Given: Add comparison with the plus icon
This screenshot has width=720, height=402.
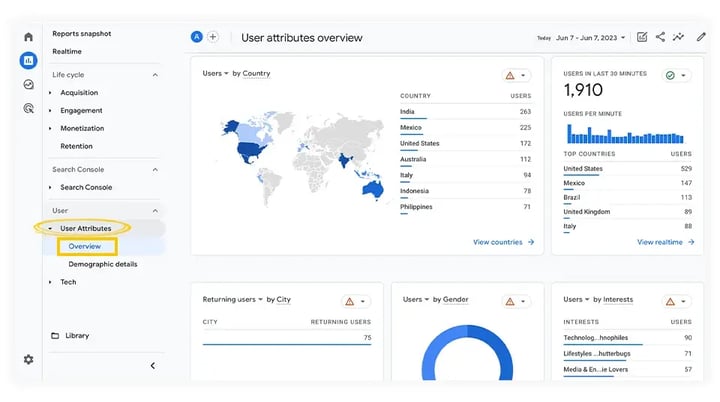Looking at the screenshot, I should point(213,37).
